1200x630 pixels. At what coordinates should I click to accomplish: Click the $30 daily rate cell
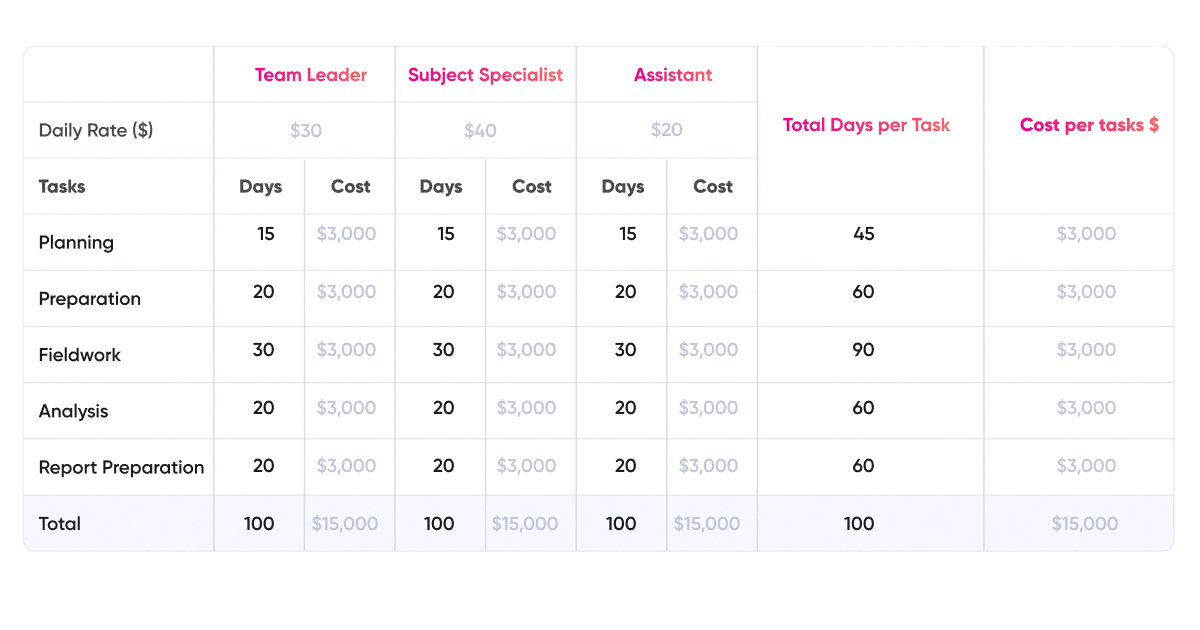306,131
